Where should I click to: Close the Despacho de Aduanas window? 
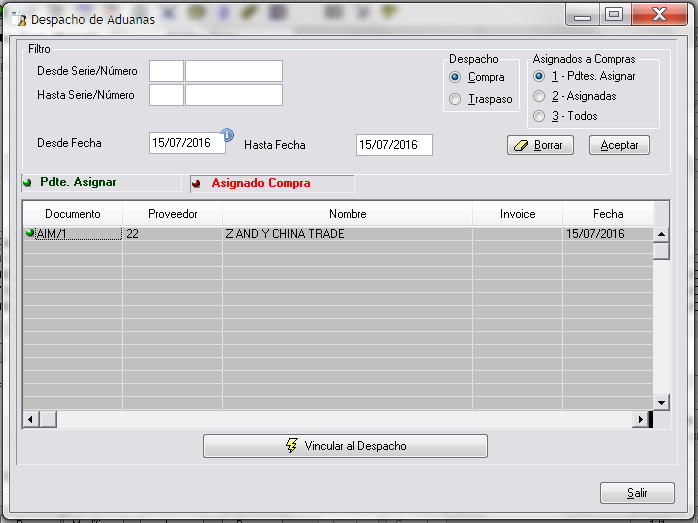[x=659, y=15]
